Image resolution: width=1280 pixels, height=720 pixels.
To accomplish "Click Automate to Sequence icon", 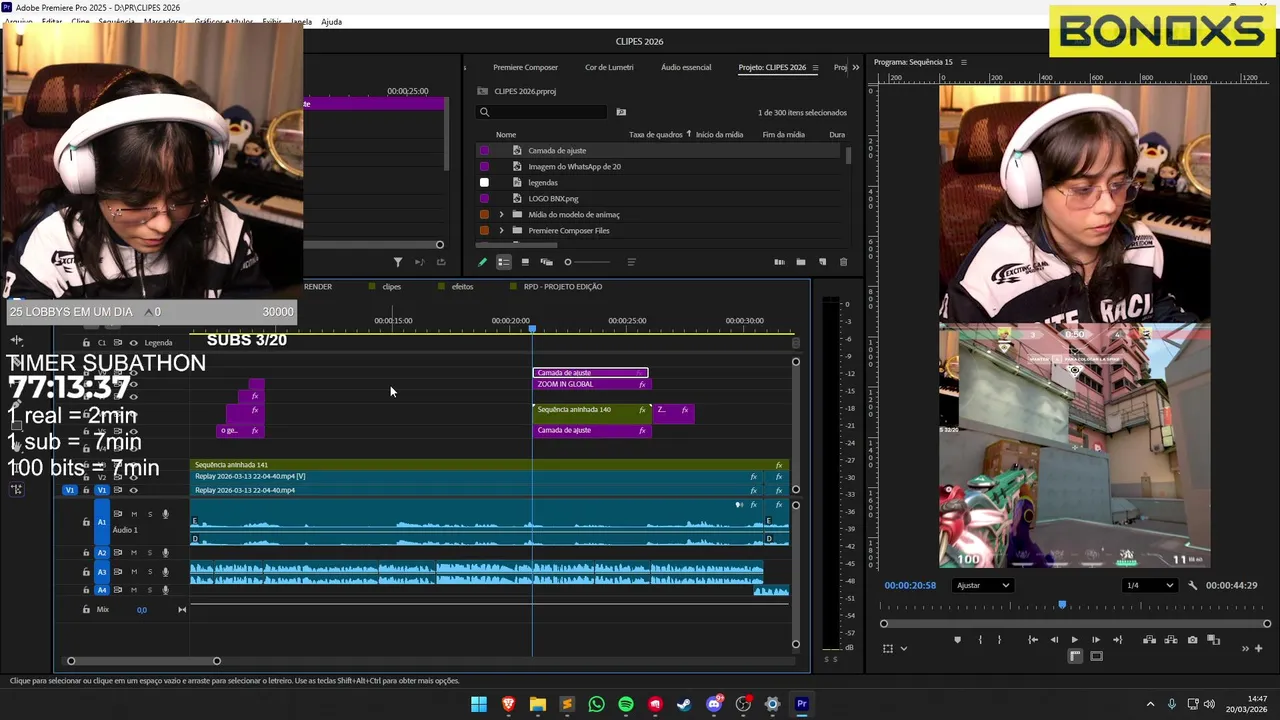I will [779, 262].
